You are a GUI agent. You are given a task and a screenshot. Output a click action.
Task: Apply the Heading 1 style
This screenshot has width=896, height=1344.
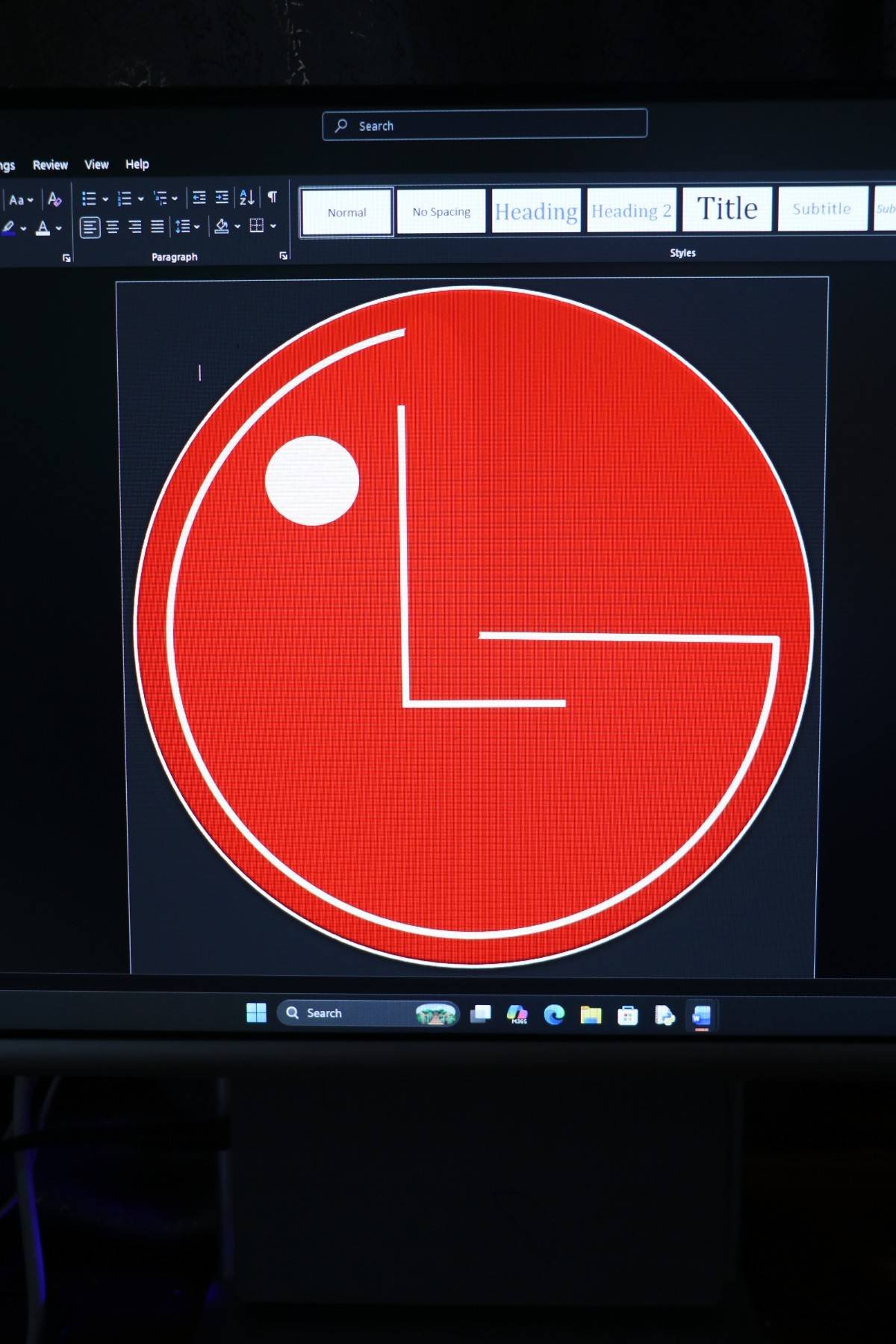pyautogui.click(x=536, y=211)
